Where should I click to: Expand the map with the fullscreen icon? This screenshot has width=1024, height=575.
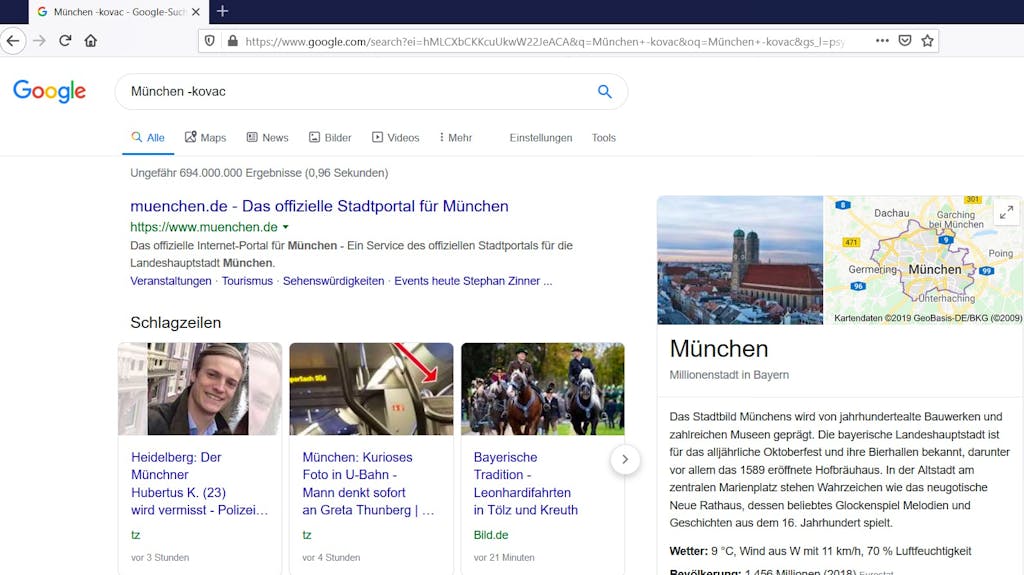tap(1006, 212)
